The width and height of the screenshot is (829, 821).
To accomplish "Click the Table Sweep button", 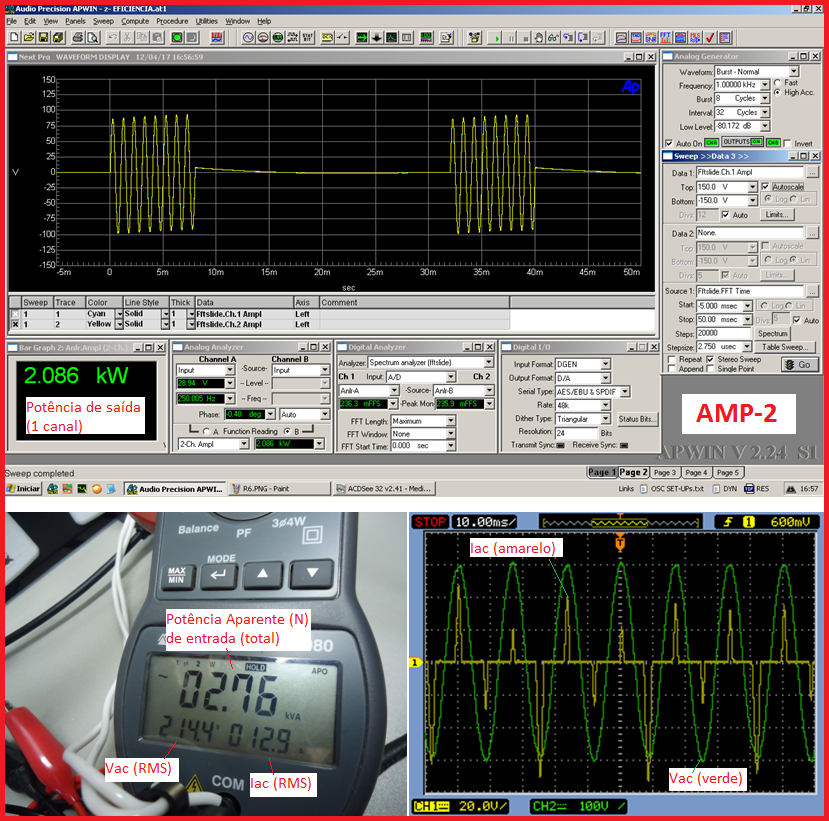I will pyautogui.click(x=787, y=347).
